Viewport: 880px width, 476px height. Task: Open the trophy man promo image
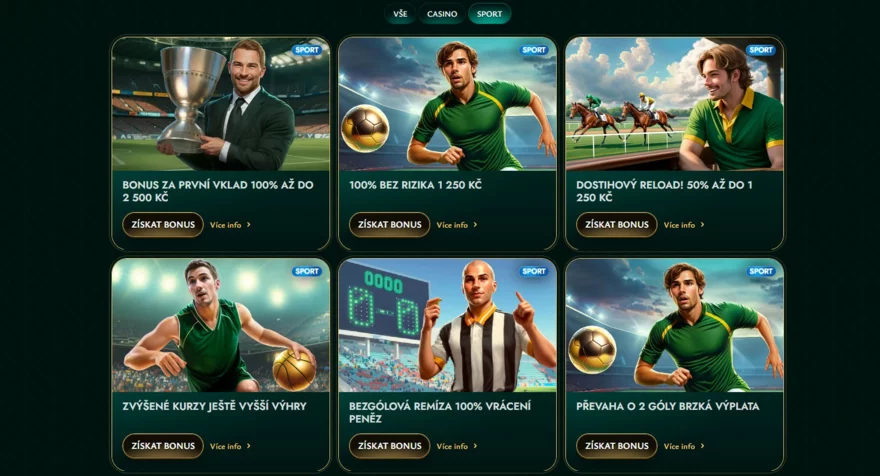click(221, 104)
